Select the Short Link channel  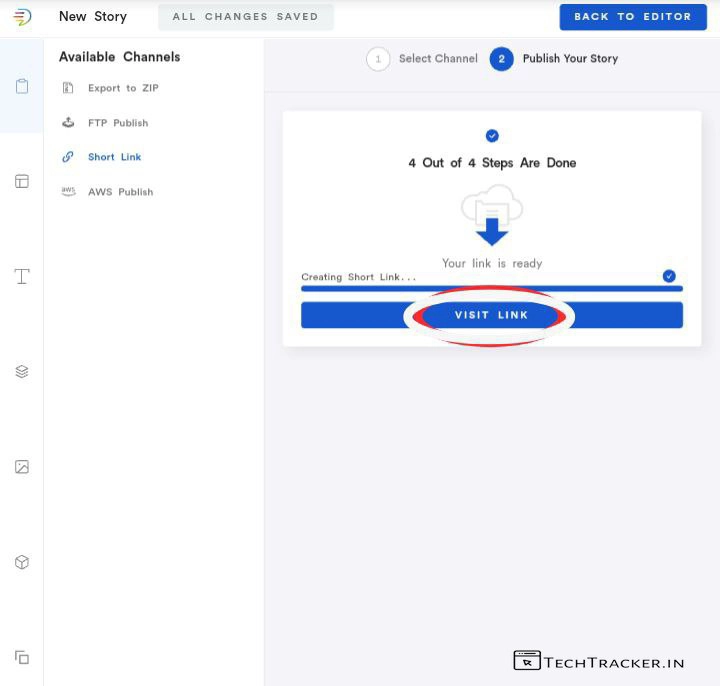114,157
